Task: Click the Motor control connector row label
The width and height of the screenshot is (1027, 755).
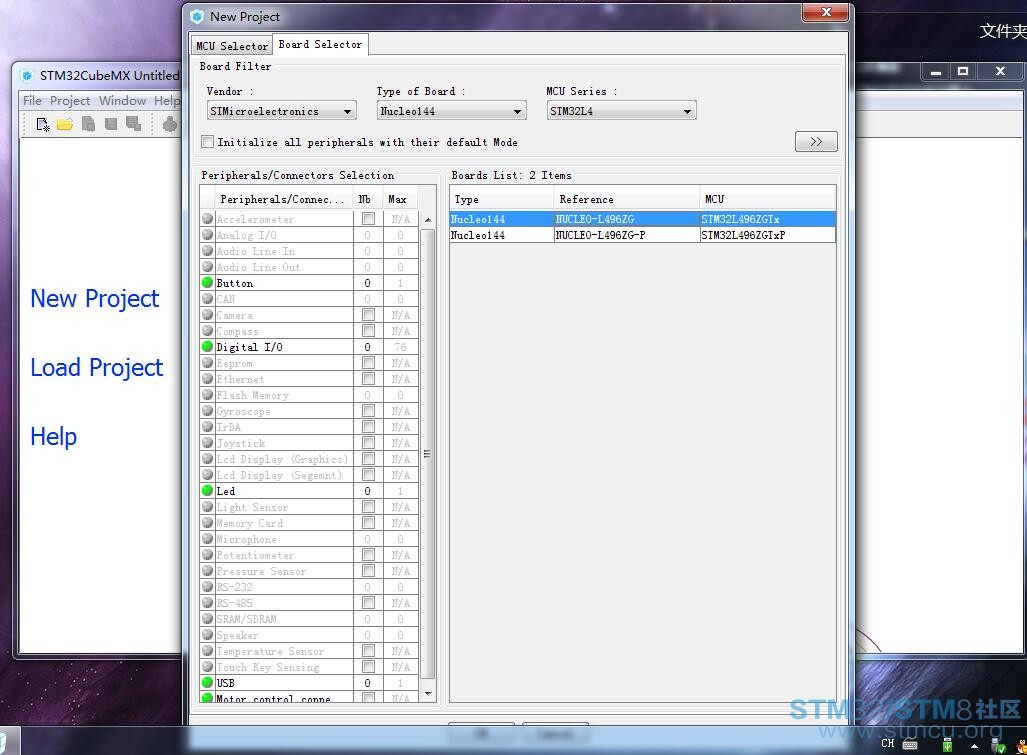Action: (274, 699)
